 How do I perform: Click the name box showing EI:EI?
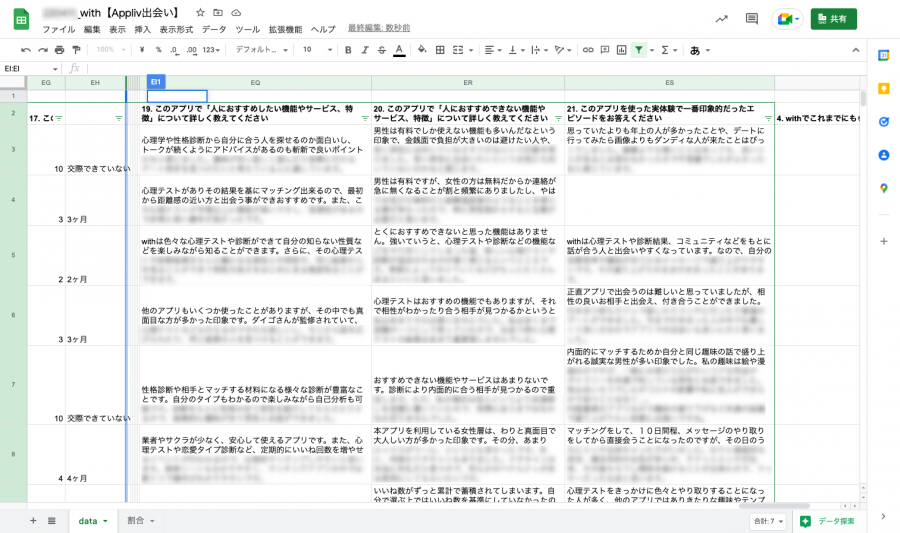tap(31, 69)
